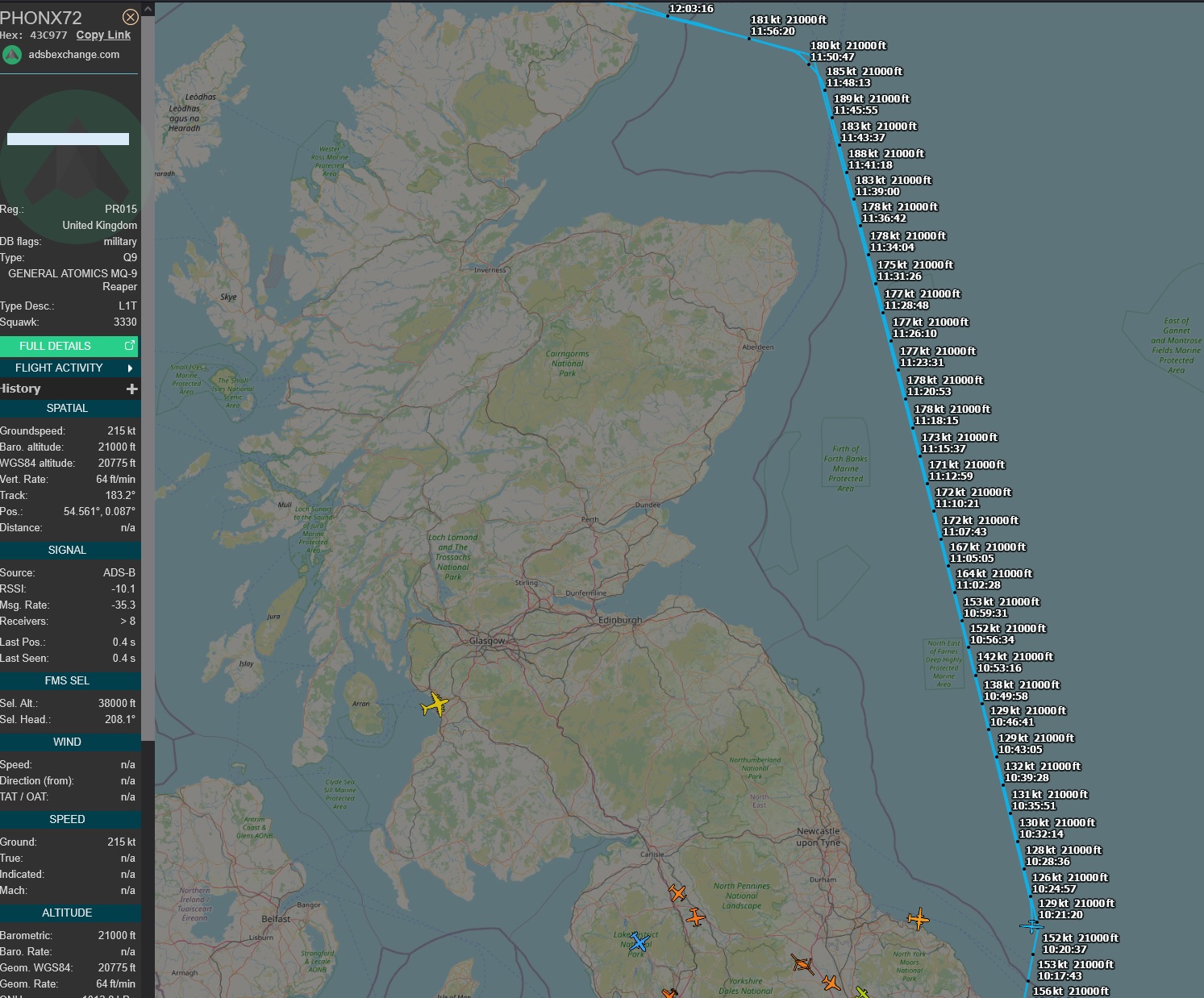1204x998 pixels.
Task: Select the orange aircraft east of Lake District label
Action: coord(695,917)
